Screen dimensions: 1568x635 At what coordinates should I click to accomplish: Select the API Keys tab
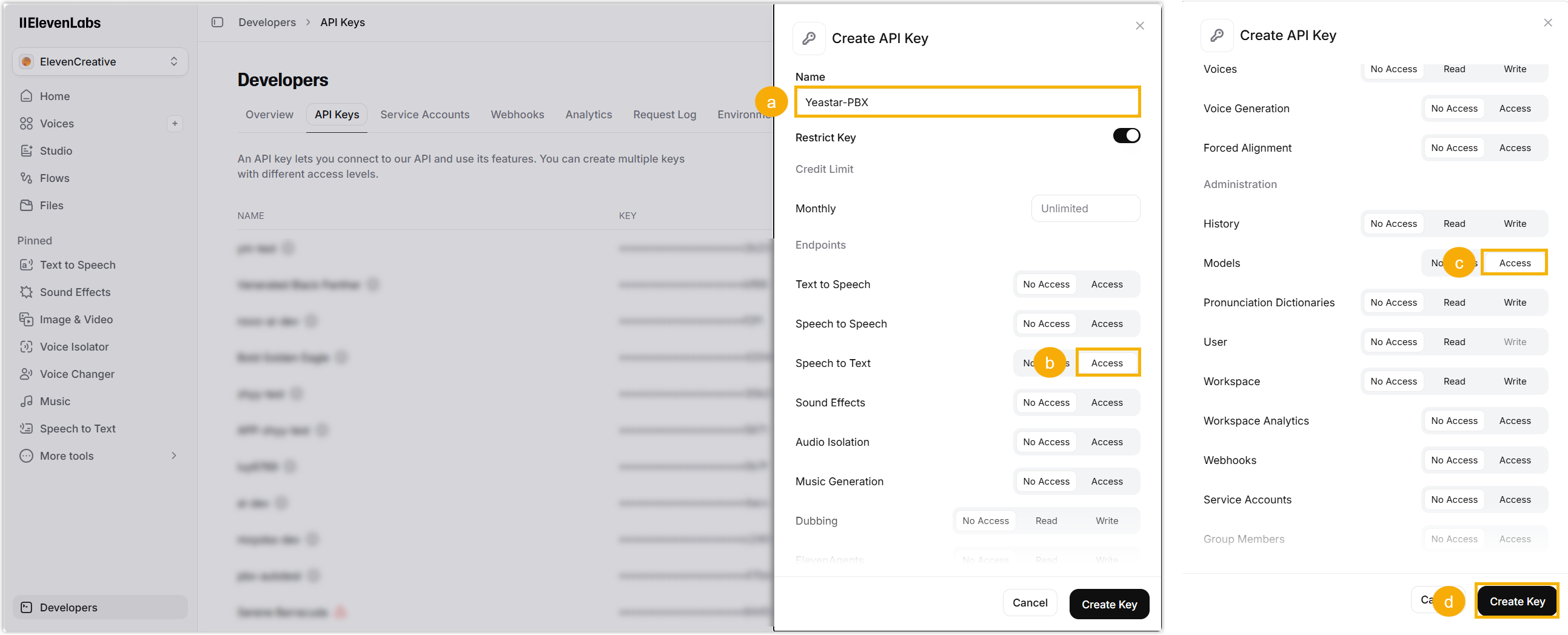coord(337,115)
